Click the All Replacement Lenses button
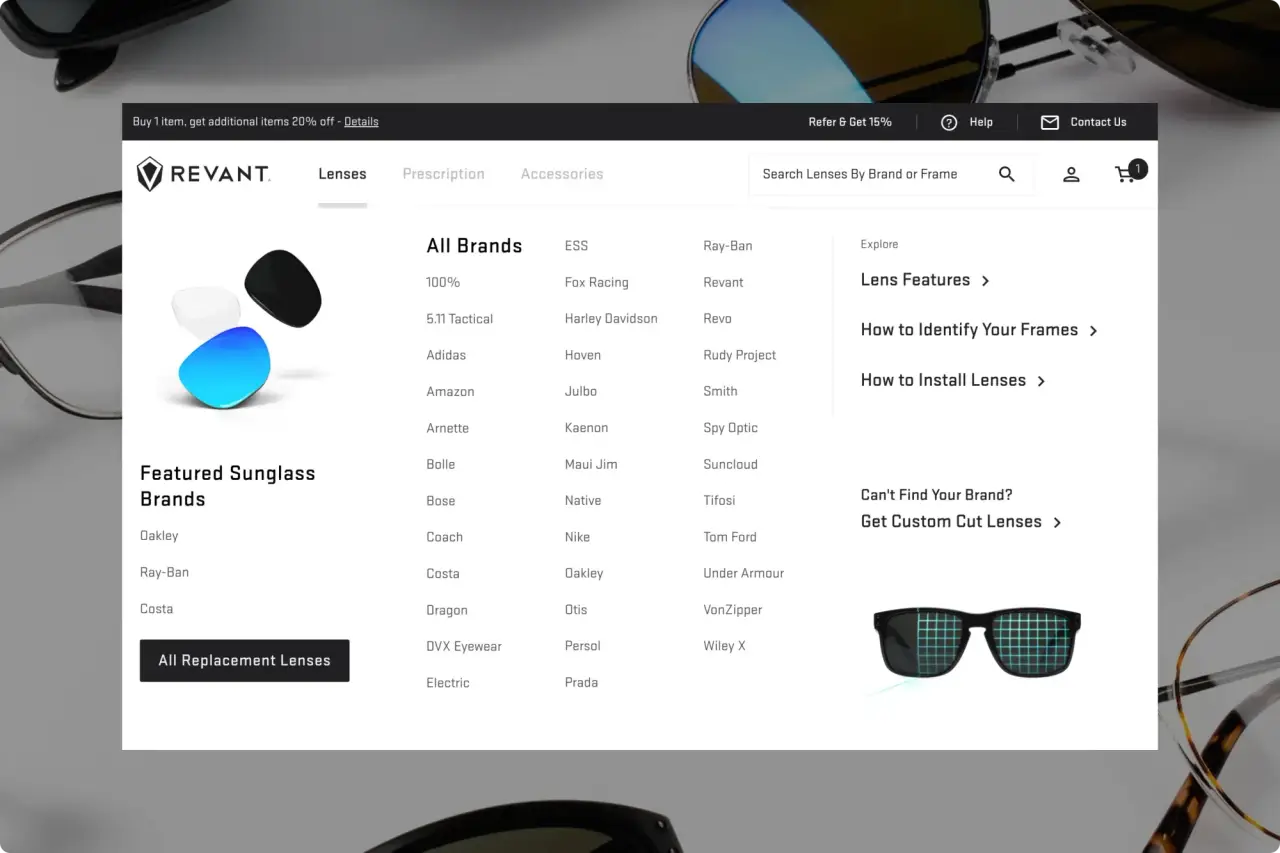 (x=244, y=661)
